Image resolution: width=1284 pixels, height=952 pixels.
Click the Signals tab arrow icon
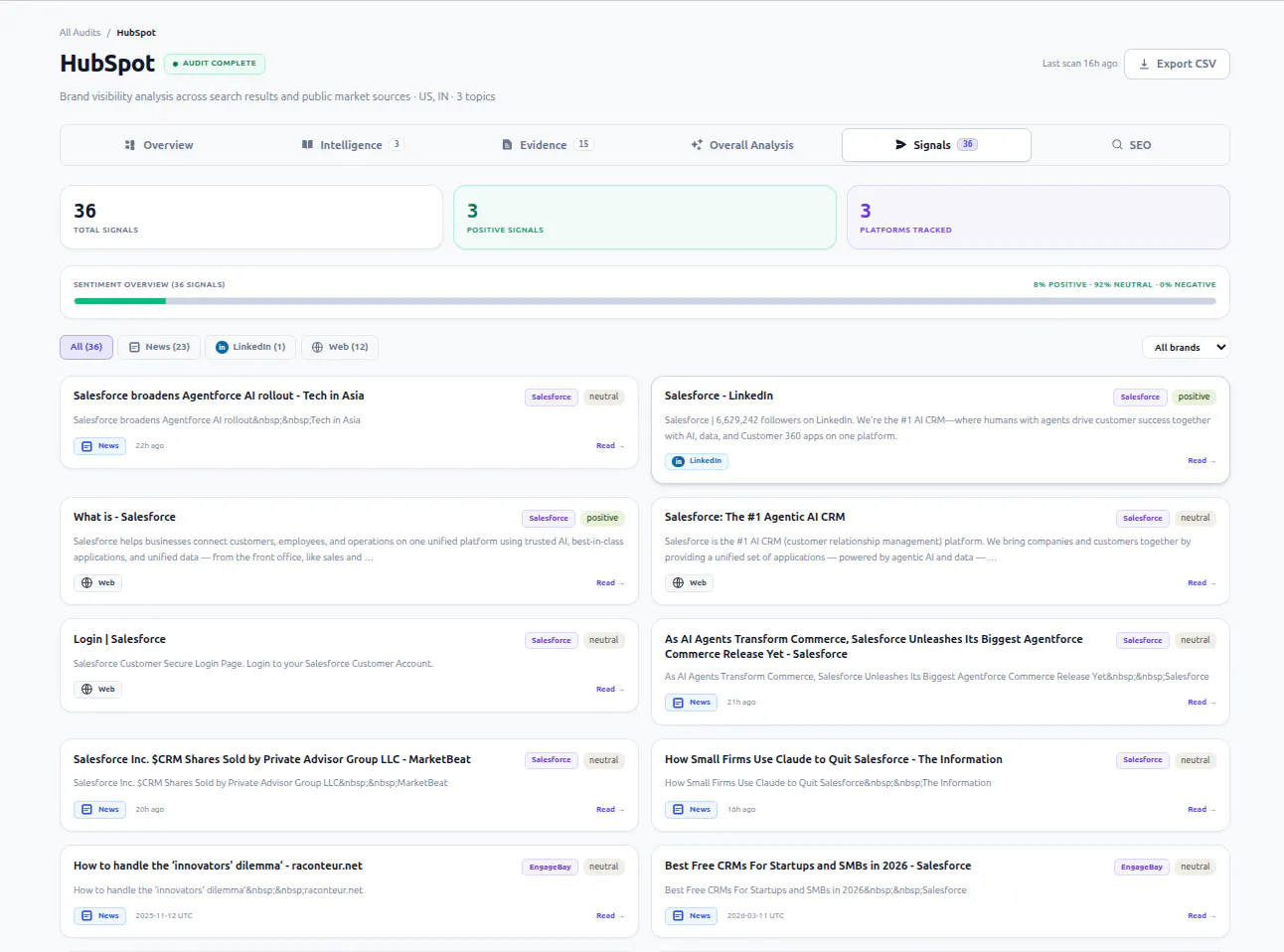point(900,145)
